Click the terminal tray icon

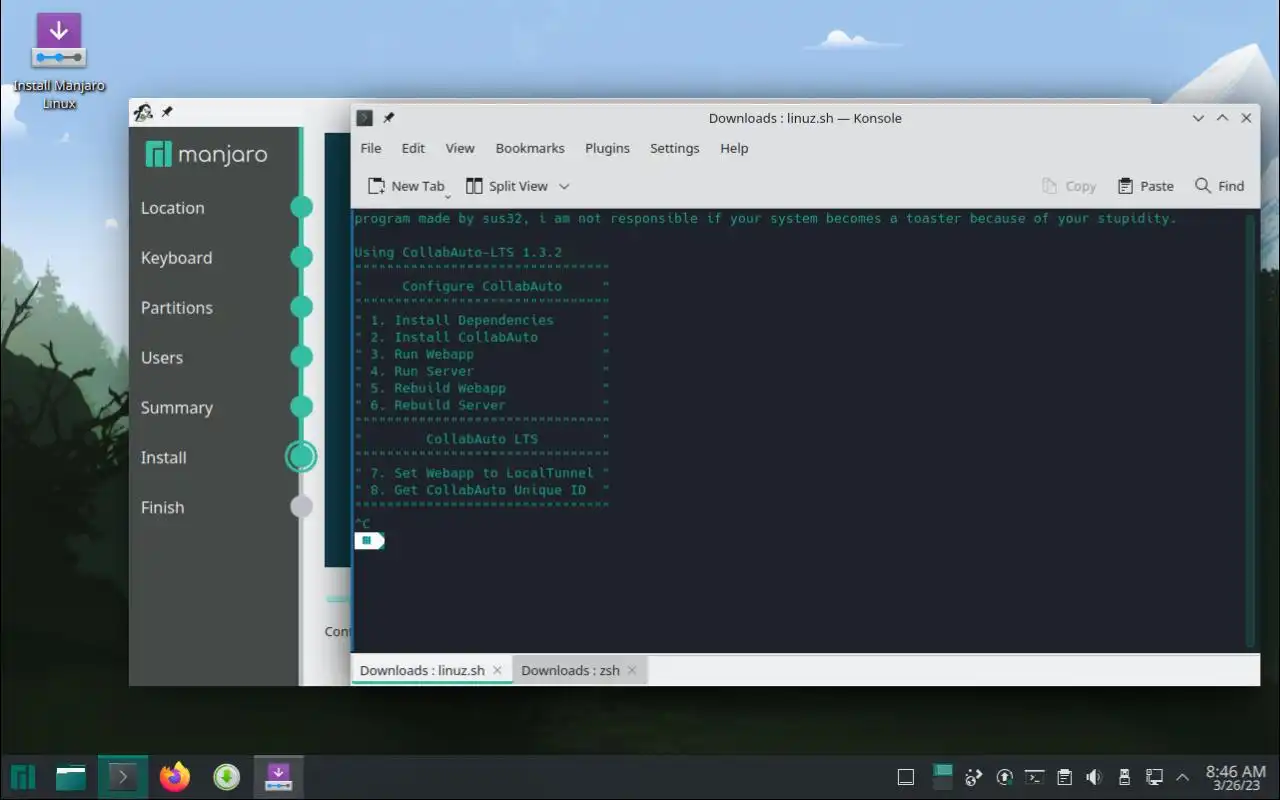1035,777
